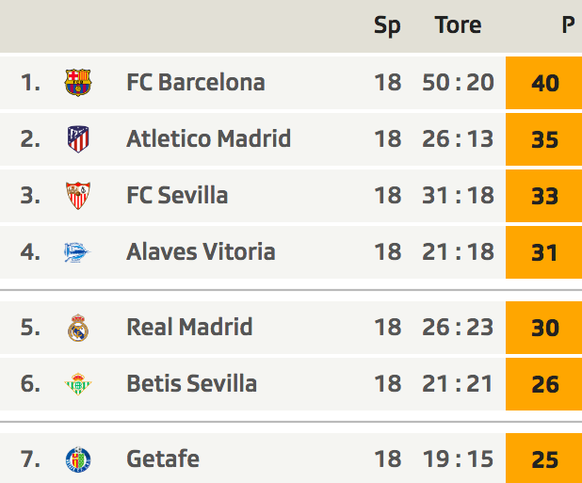Click the FC Sevilla club crest
The height and width of the screenshot is (483, 582).
[x=78, y=196]
